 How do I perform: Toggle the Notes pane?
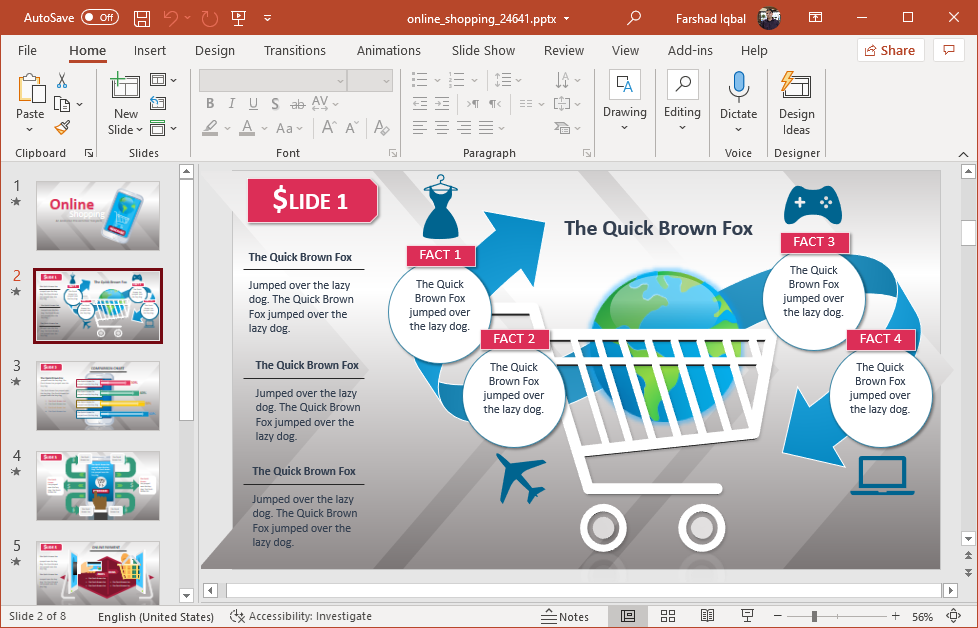tap(565, 616)
